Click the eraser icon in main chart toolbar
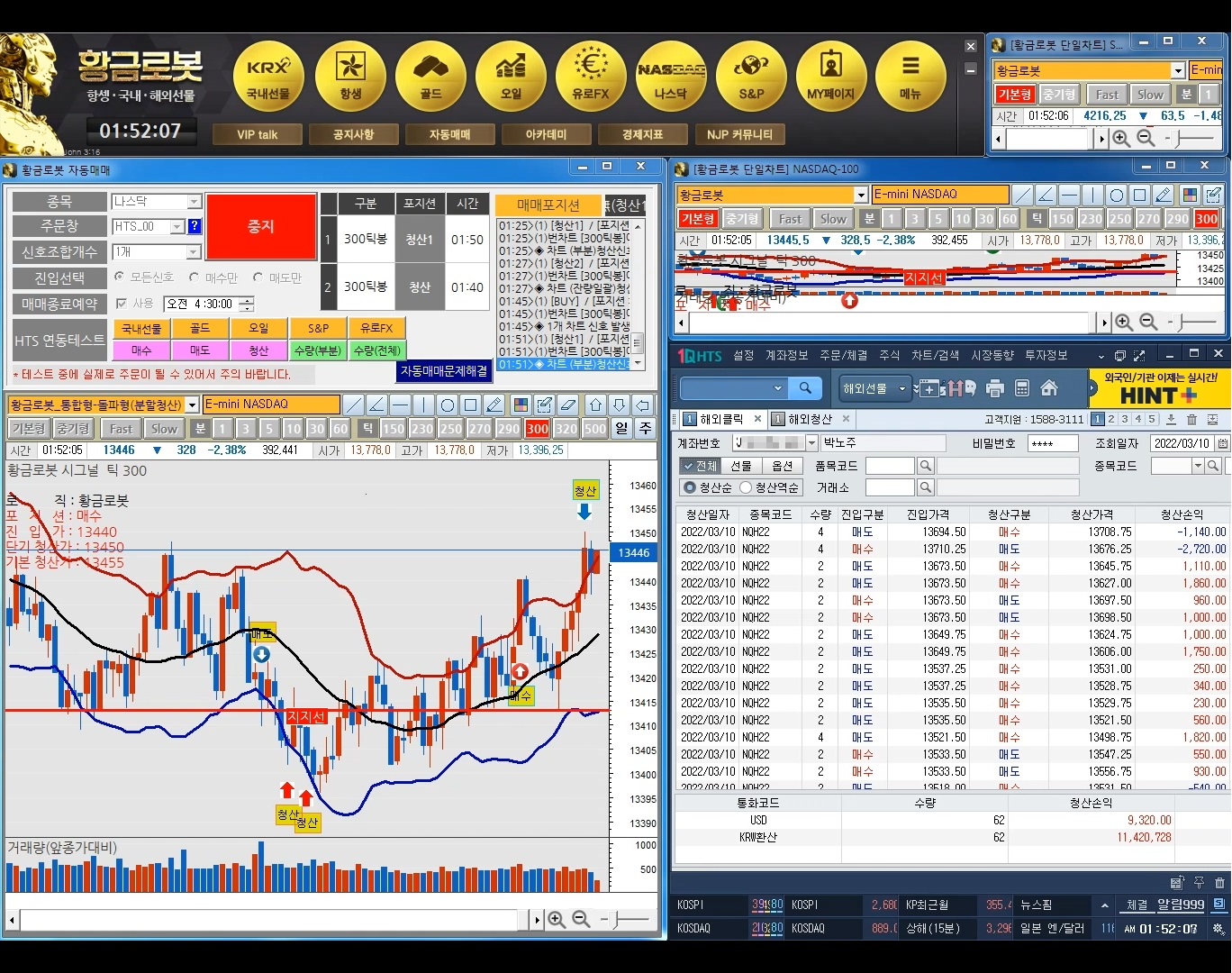Image resolution: width=1232 pixels, height=973 pixels. pyautogui.click(x=567, y=405)
